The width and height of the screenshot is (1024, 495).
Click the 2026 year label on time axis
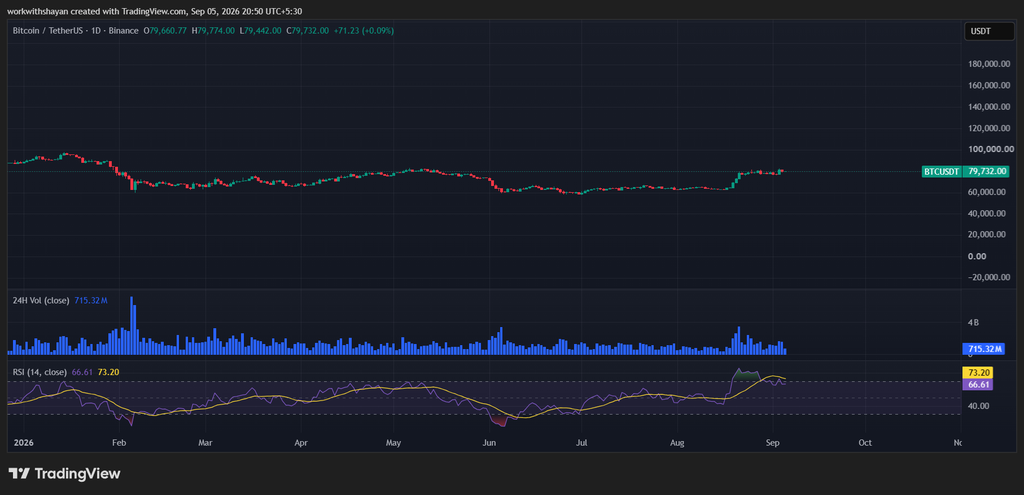[x=23, y=443]
